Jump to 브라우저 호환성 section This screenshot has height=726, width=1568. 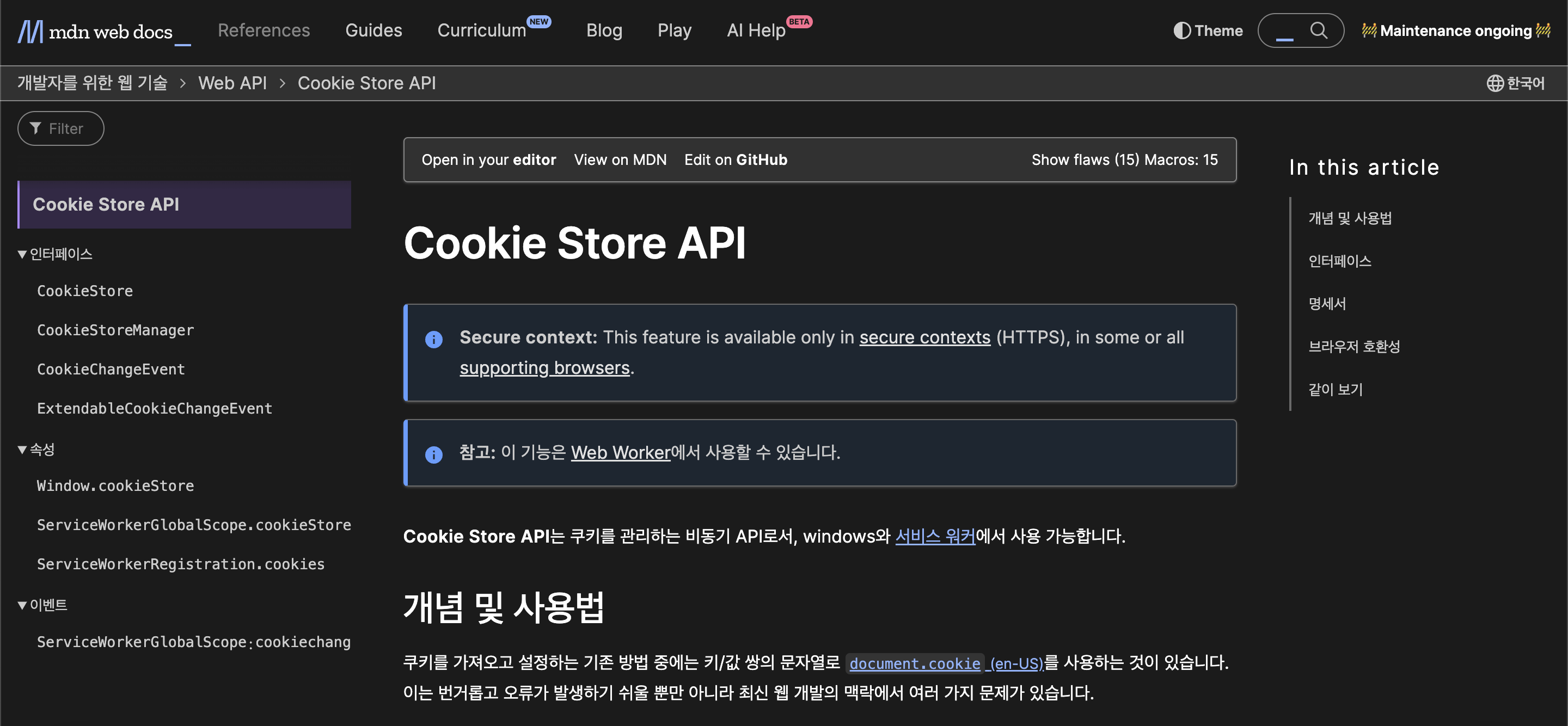coord(1353,346)
